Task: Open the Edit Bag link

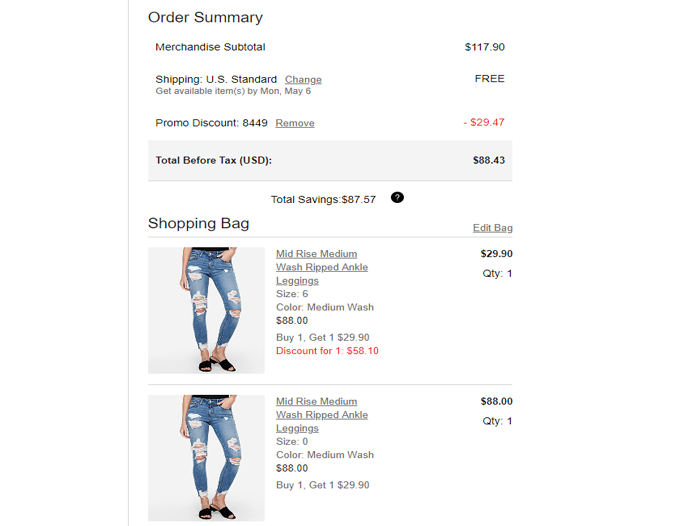Action: click(x=492, y=228)
